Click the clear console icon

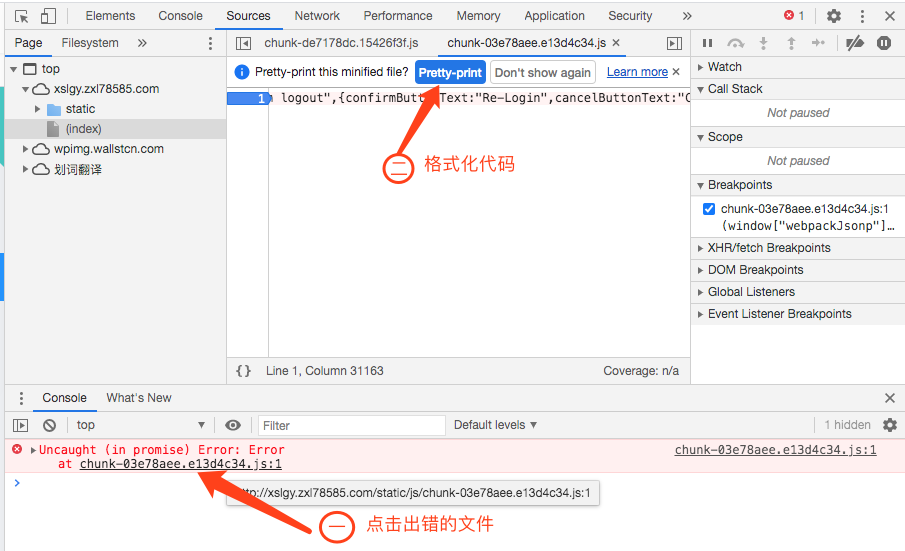click(x=49, y=425)
